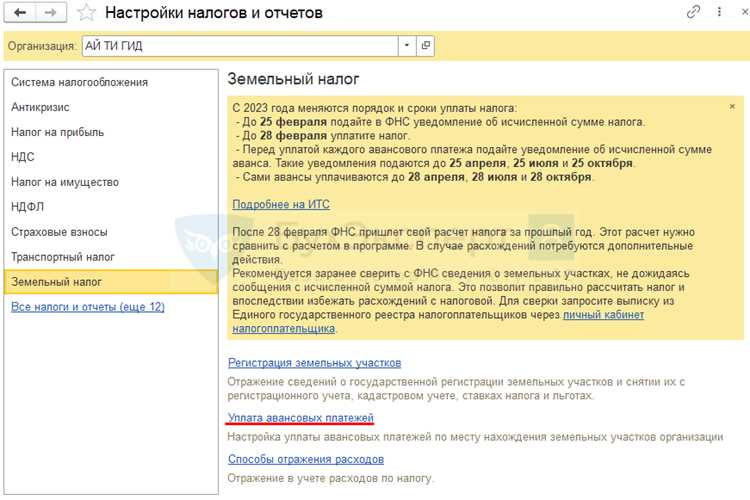This screenshot has height=500, width=750.
Task: Open Уплата авансовых платежей link
Action: [x=300, y=418]
